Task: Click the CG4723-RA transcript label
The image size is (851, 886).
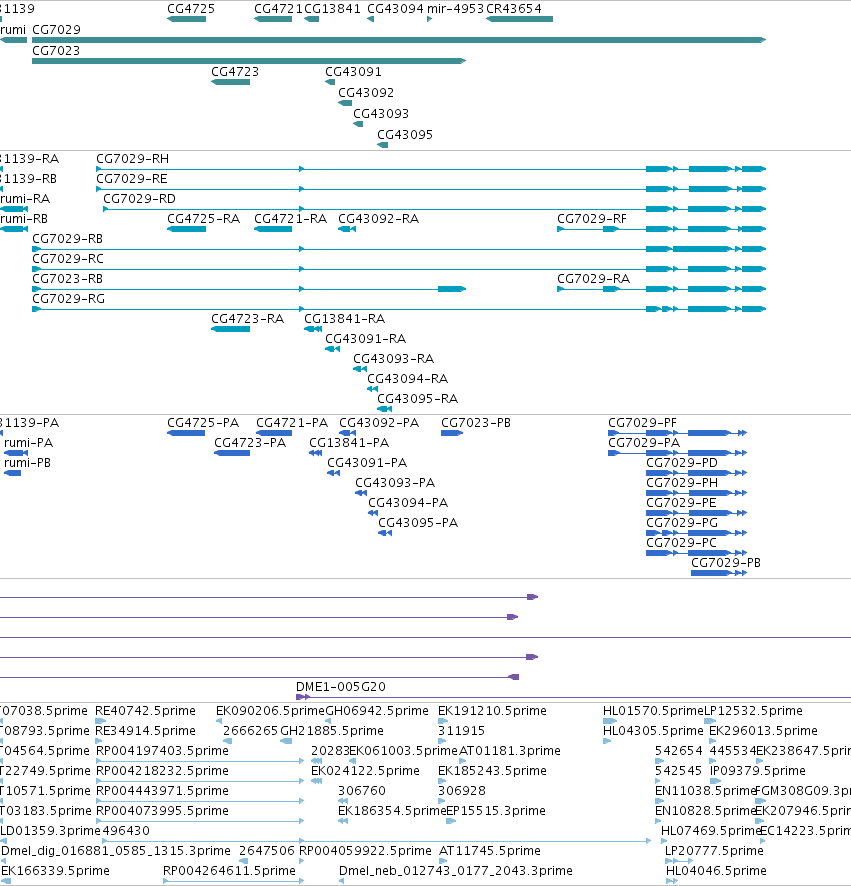Action: (248, 319)
